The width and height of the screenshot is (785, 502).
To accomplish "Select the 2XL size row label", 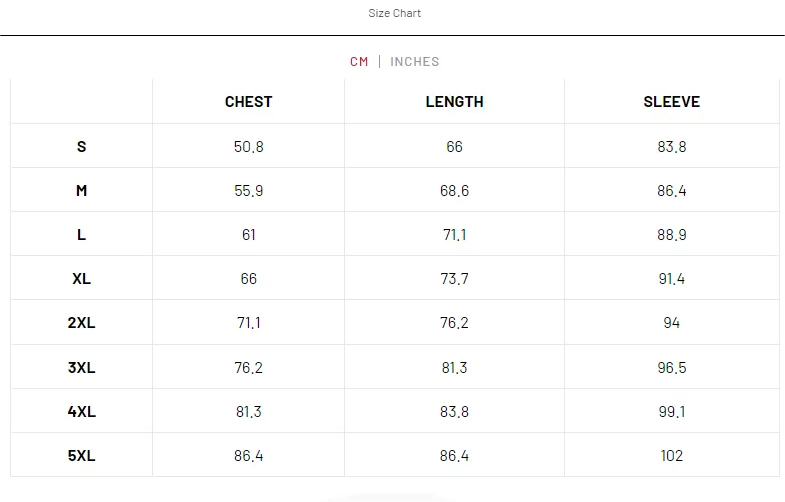I will pyautogui.click(x=82, y=323).
